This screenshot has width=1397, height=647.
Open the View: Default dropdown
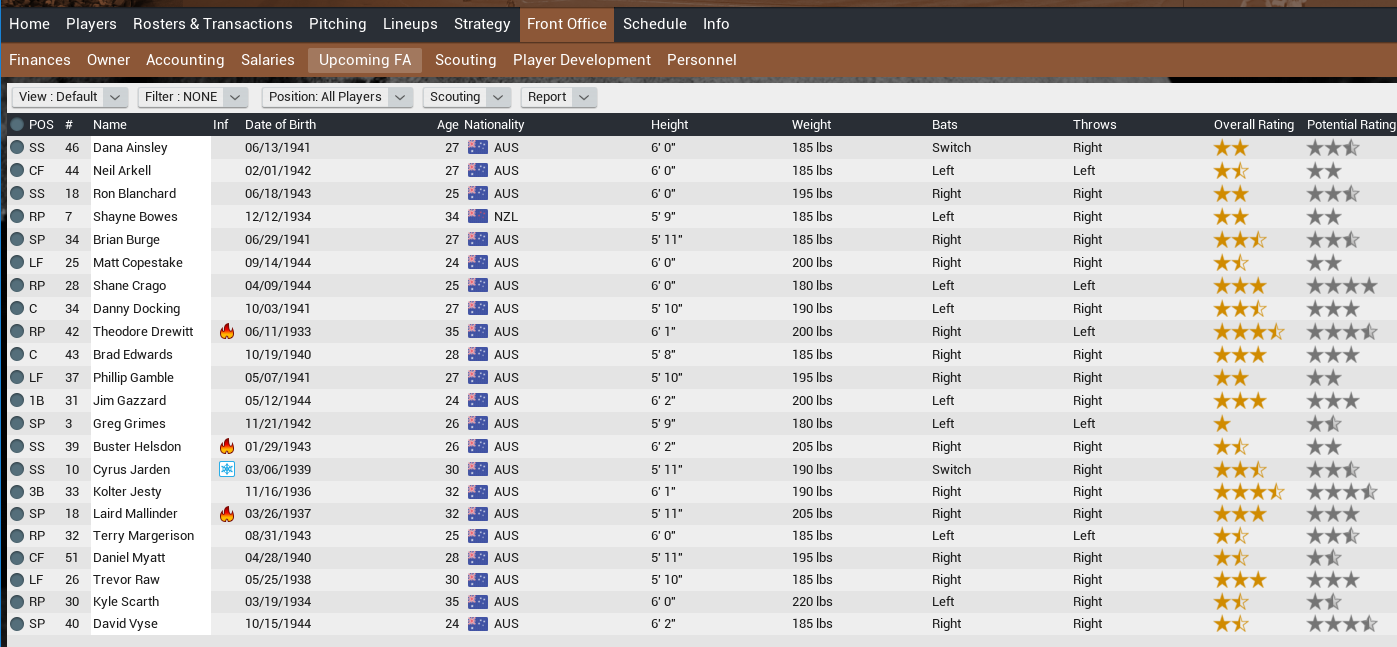[x=69, y=97]
